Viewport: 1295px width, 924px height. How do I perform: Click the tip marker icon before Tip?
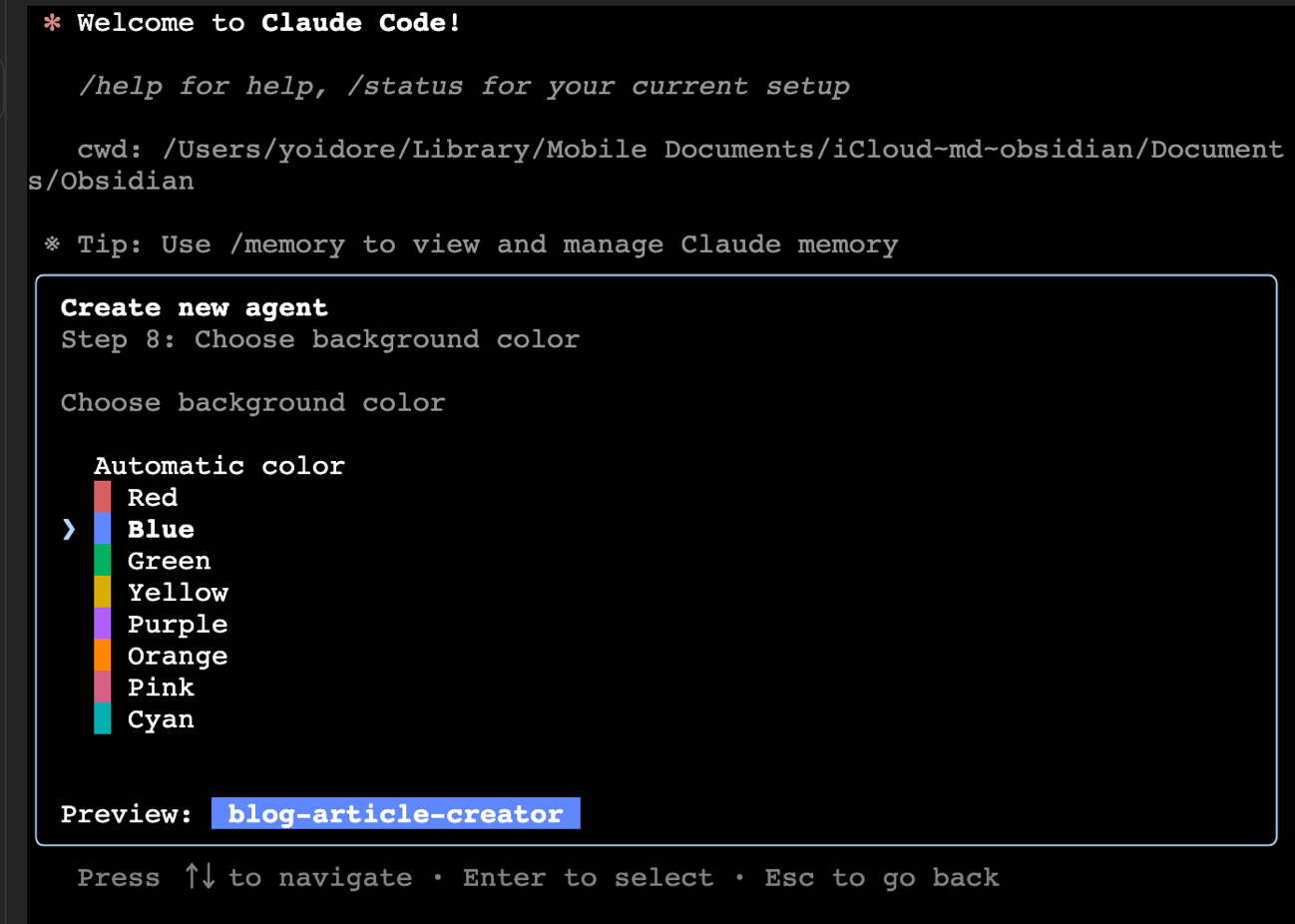[x=53, y=244]
